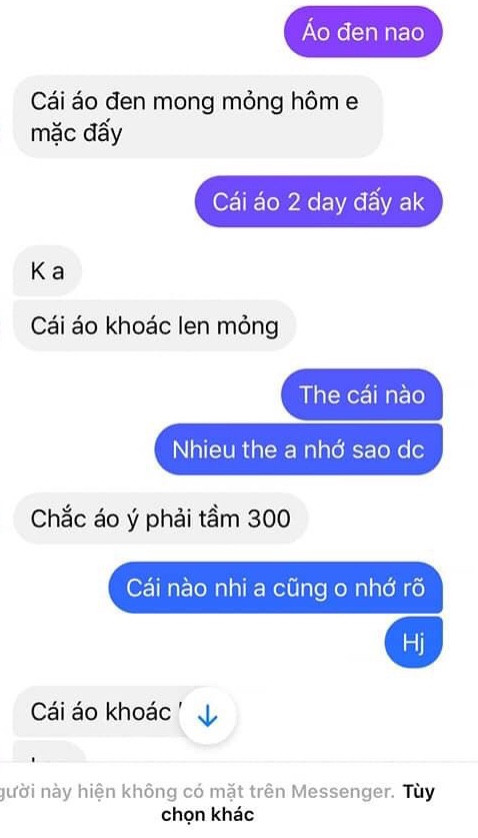Select the 'Áo đen nao' sent message

click(363, 32)
